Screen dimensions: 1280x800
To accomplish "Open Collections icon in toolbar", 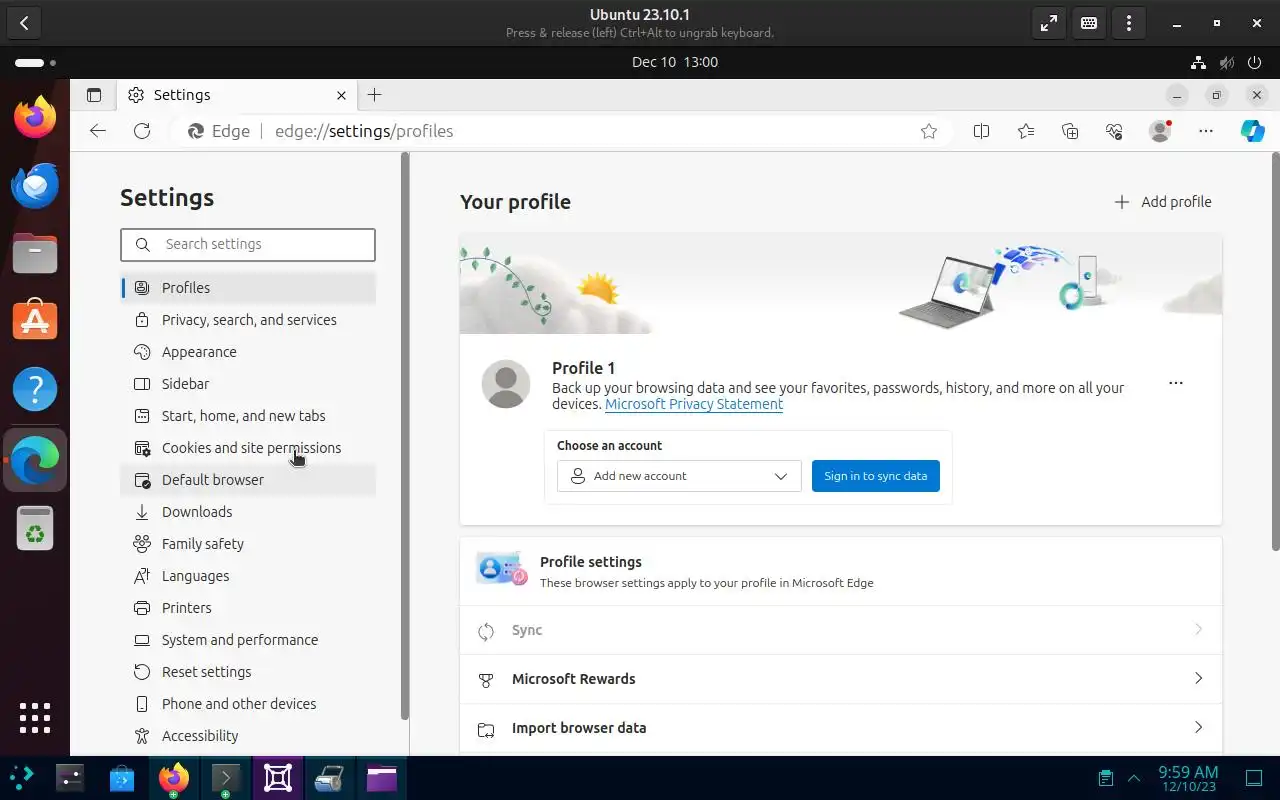I will [1070, 131].
